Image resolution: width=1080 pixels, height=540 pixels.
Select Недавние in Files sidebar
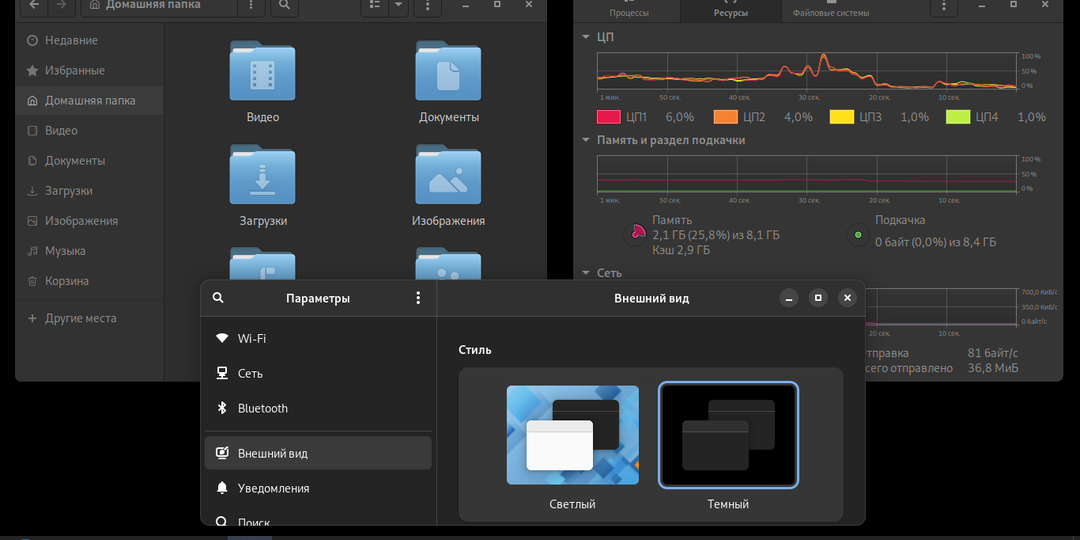[90, 41]
